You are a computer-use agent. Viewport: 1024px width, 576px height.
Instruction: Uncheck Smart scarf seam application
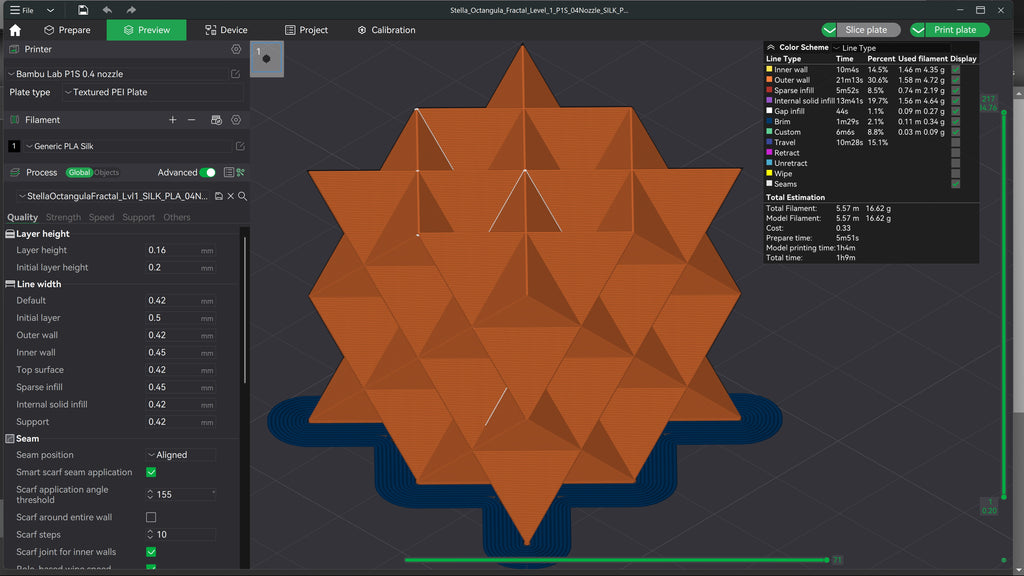(151, 472)
